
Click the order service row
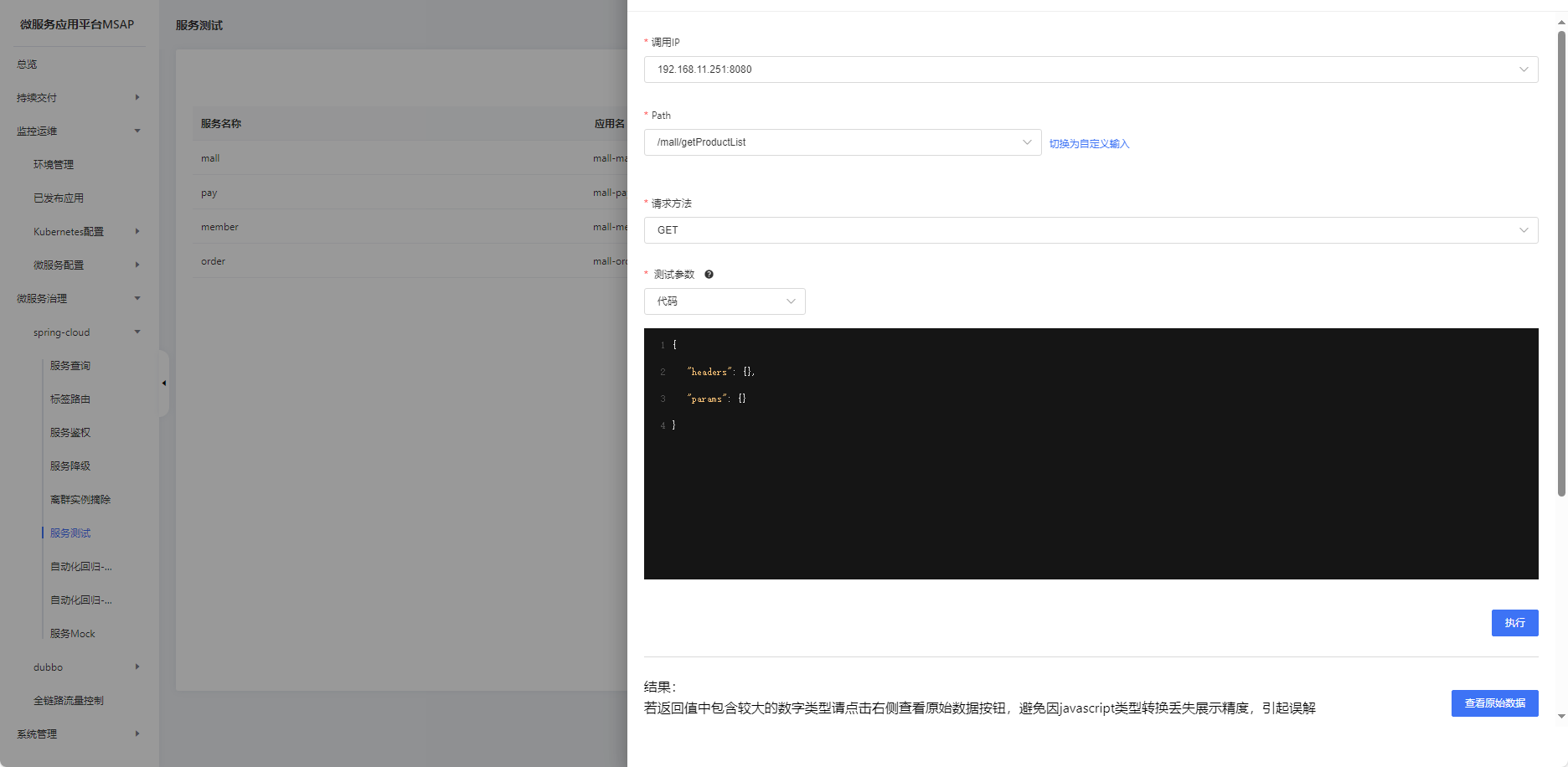point(410,261)
